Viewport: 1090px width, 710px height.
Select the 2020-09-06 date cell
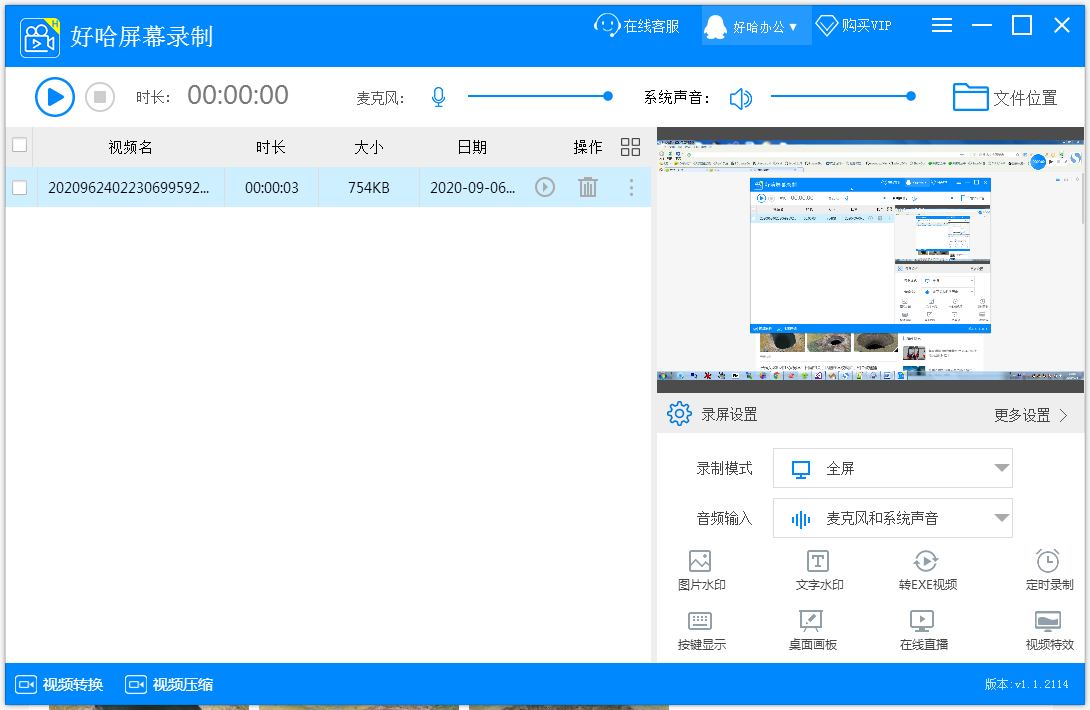pyautogui.click(x=473, y=188)
